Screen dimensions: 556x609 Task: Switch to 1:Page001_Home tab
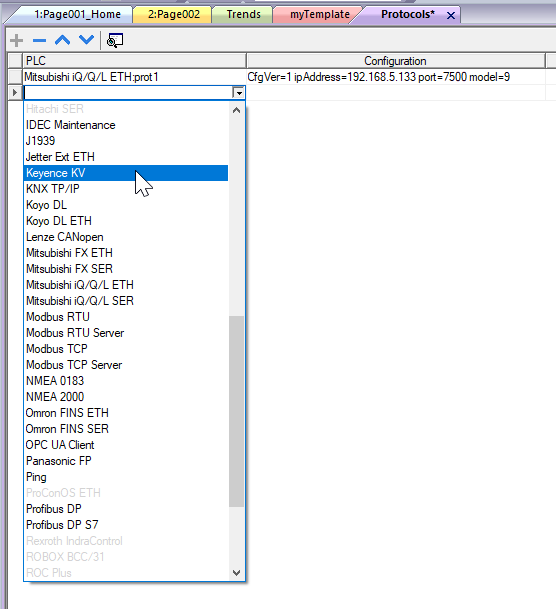coord(77,14)
